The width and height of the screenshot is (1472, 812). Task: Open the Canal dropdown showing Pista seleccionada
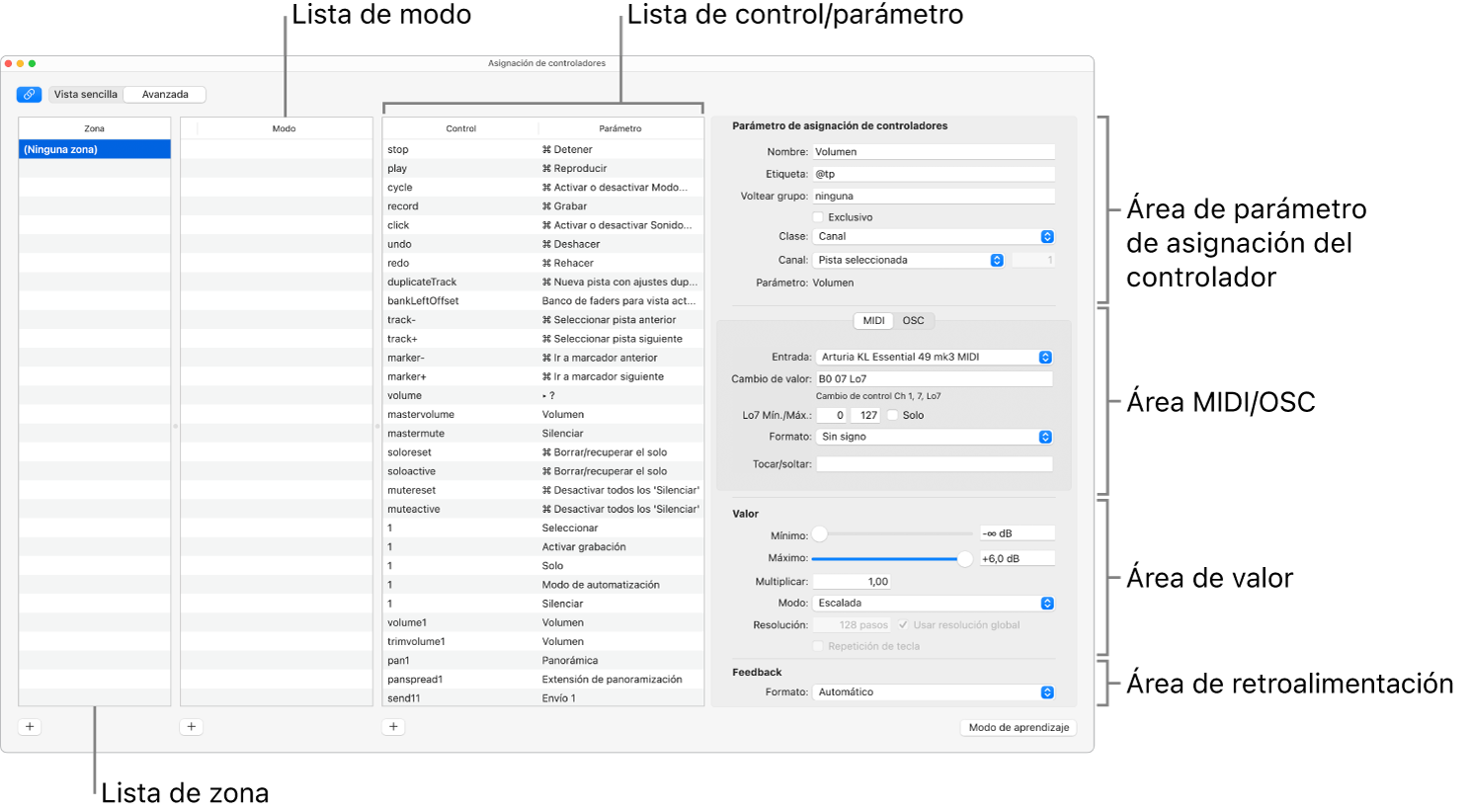909,261
